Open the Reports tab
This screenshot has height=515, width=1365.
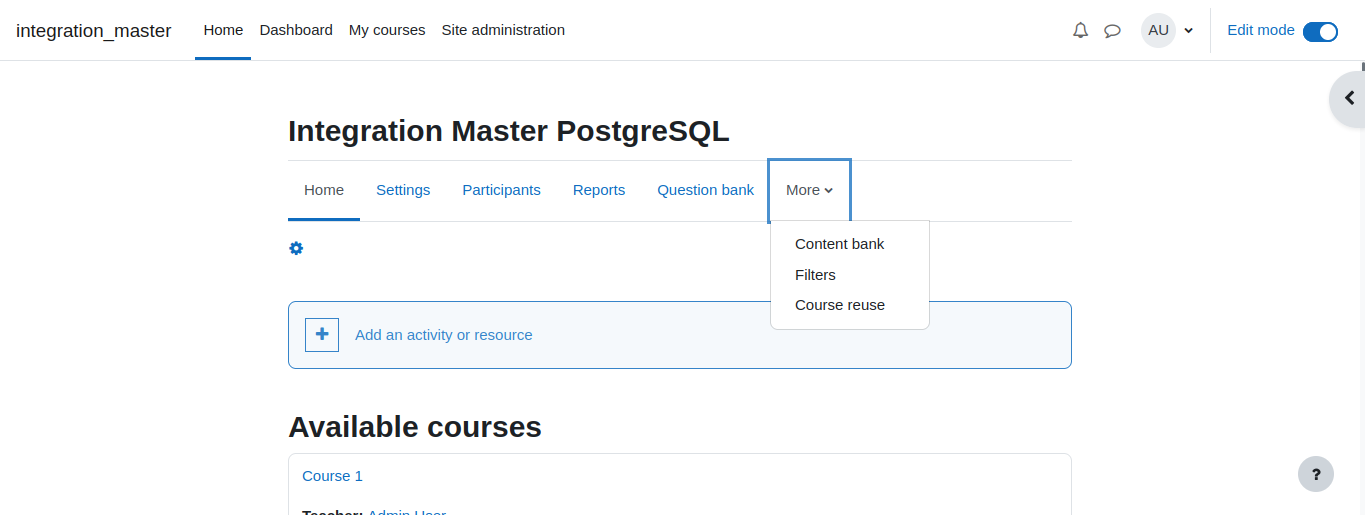tap(599, 190)
